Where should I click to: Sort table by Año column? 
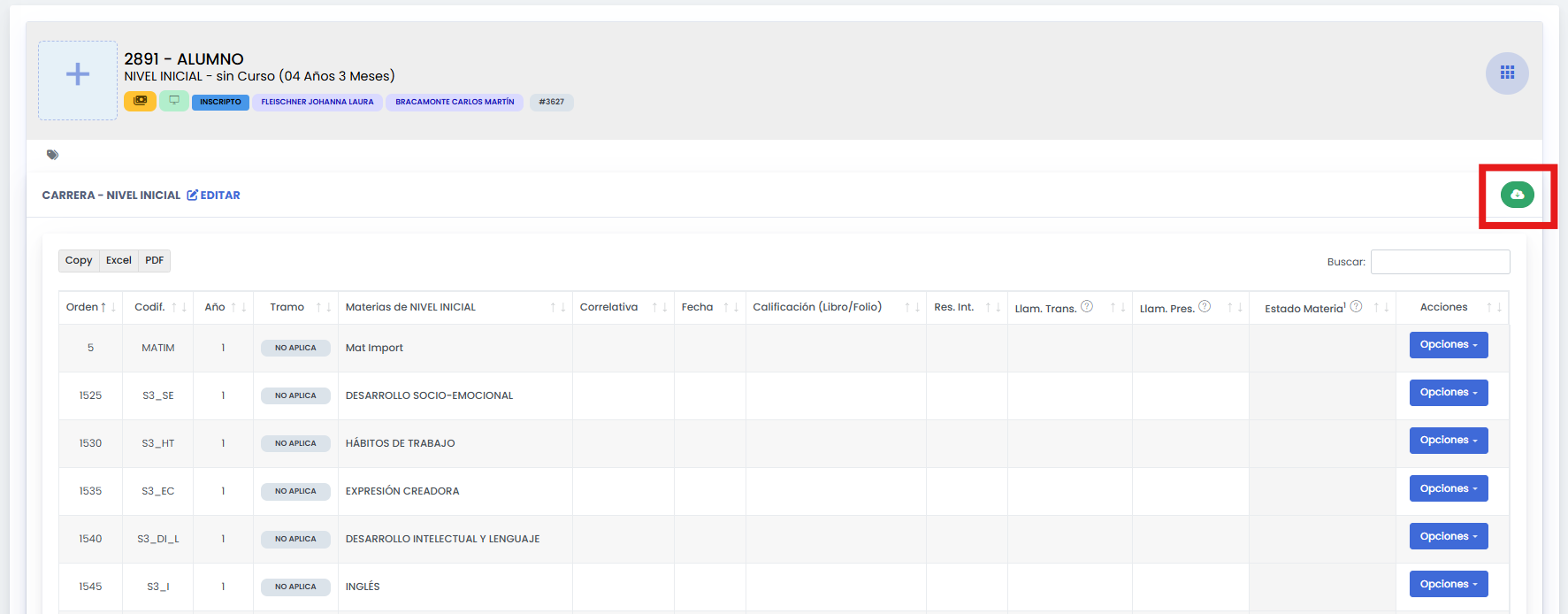[224, 307]
